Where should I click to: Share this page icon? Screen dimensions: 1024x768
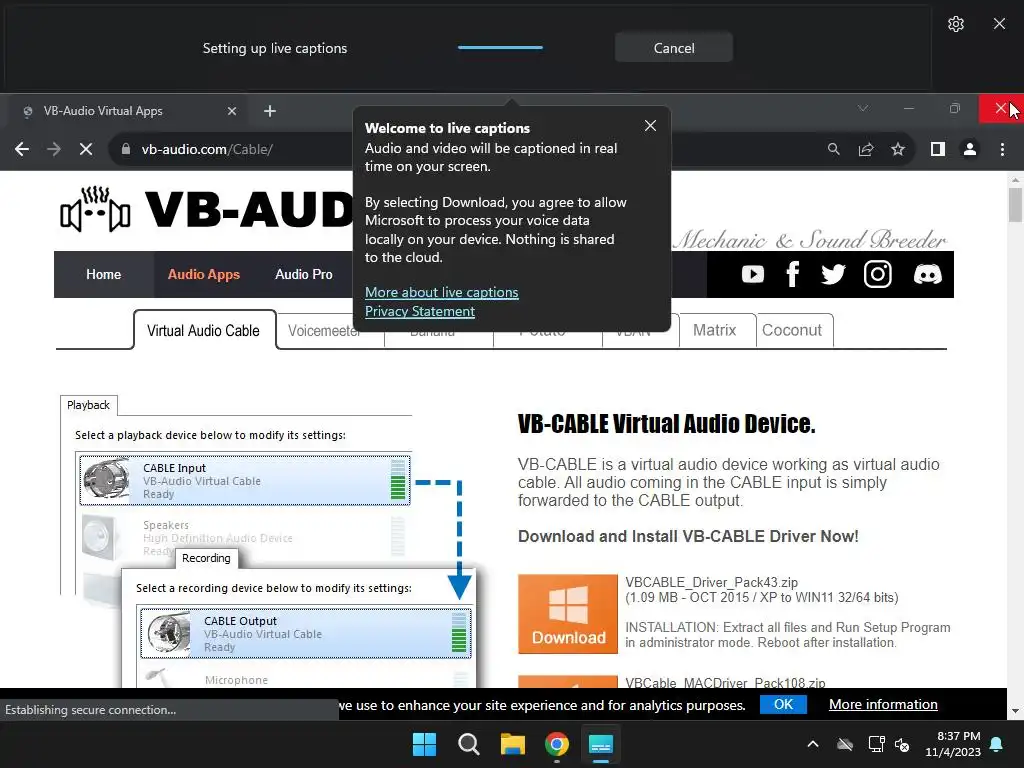(866, 149)
